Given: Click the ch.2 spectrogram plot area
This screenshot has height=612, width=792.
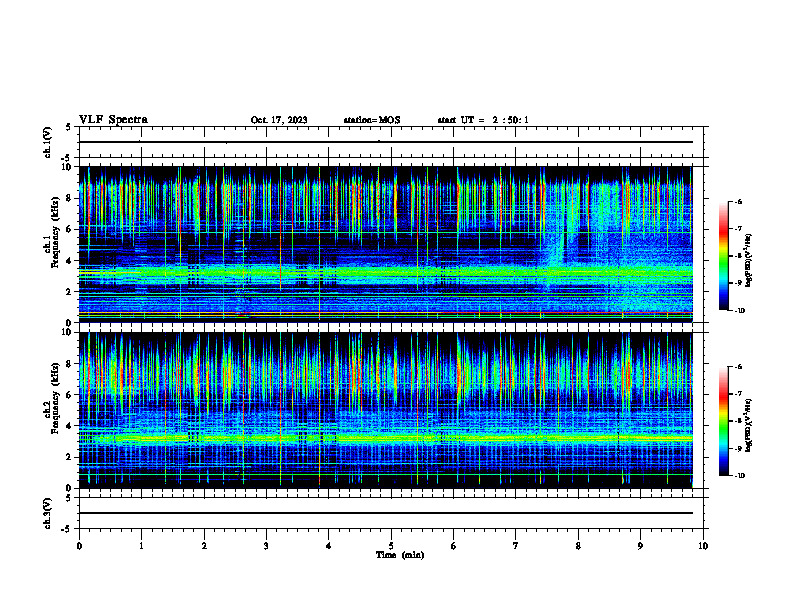Looking at the screenshot, I should coord(386,410).
